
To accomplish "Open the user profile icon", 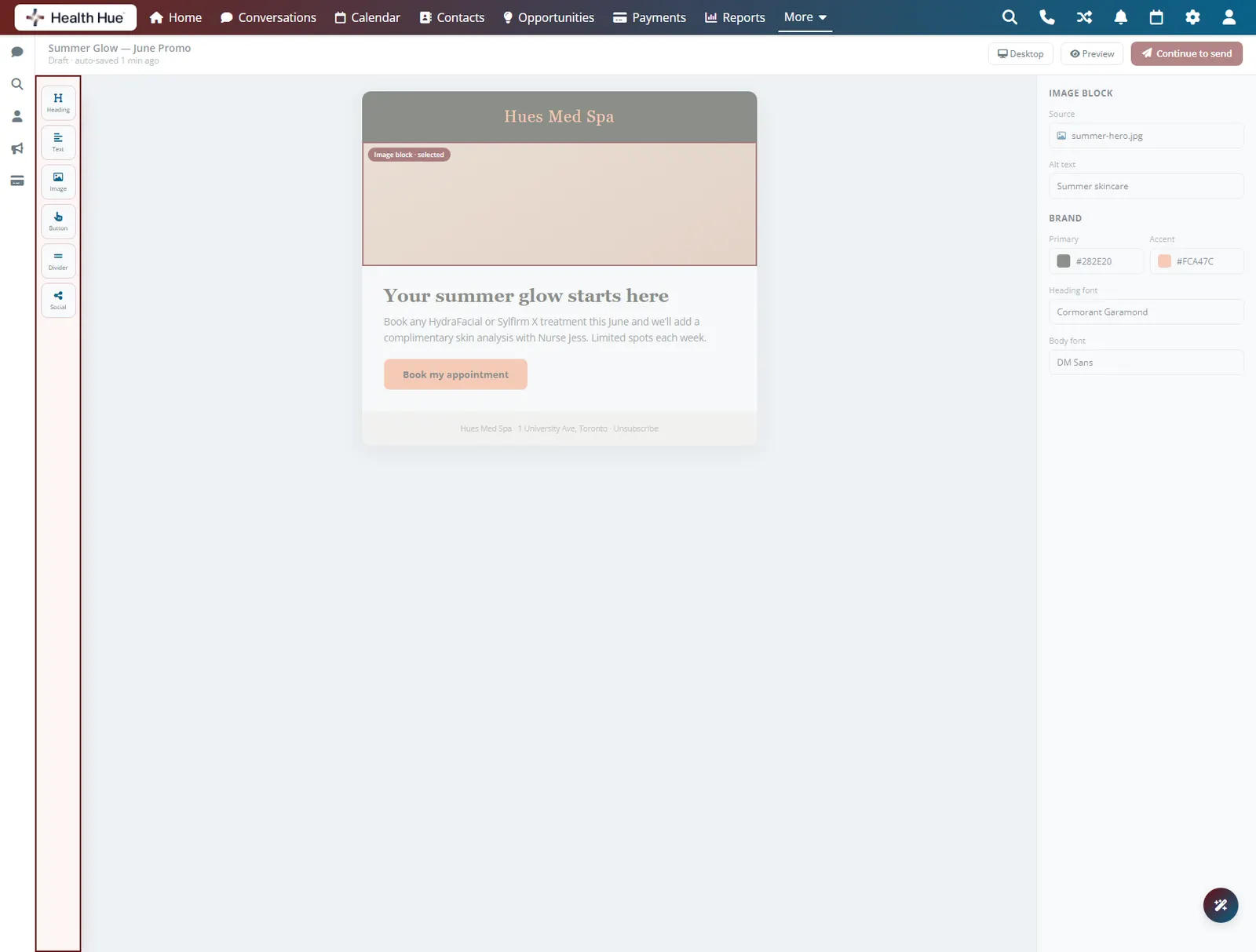I will coord(1229,17).
